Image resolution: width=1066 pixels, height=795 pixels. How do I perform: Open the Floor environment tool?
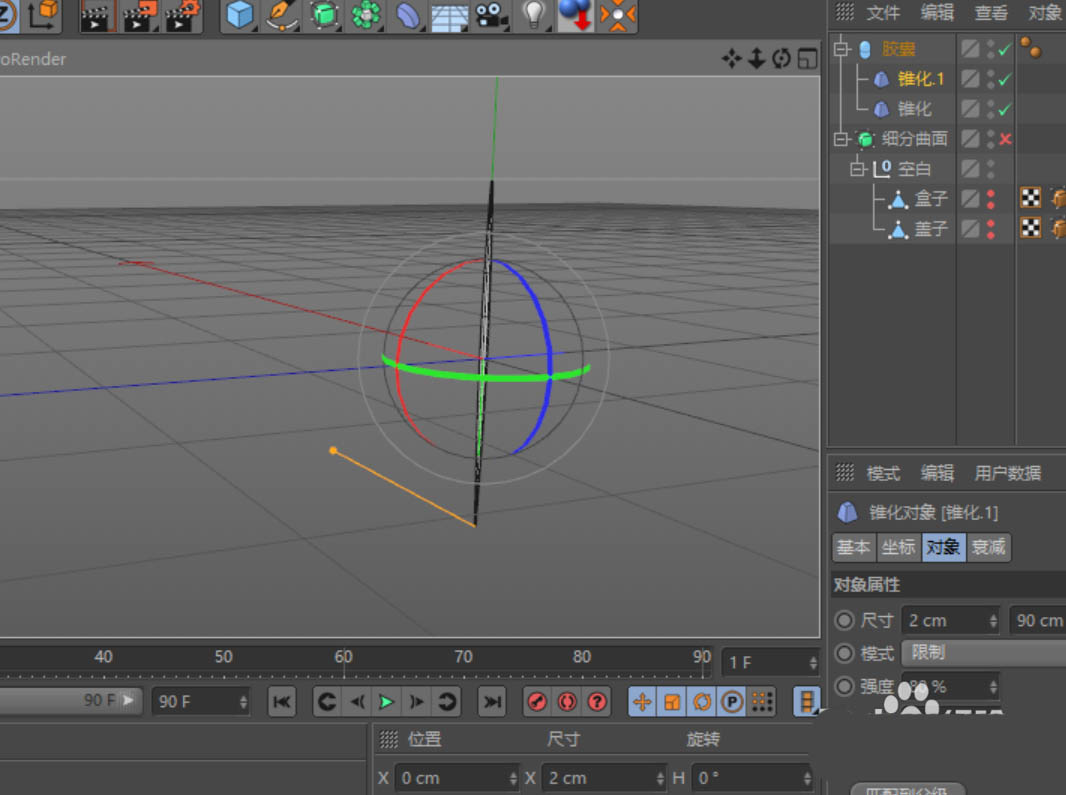tap(449, 15)
